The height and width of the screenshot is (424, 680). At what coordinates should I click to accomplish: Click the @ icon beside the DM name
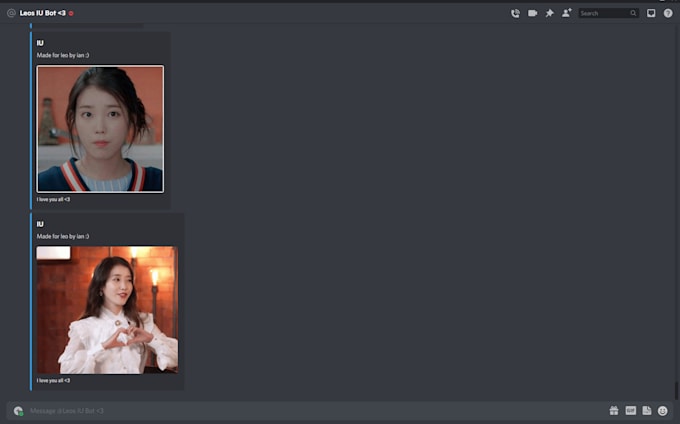pos(11,13)
